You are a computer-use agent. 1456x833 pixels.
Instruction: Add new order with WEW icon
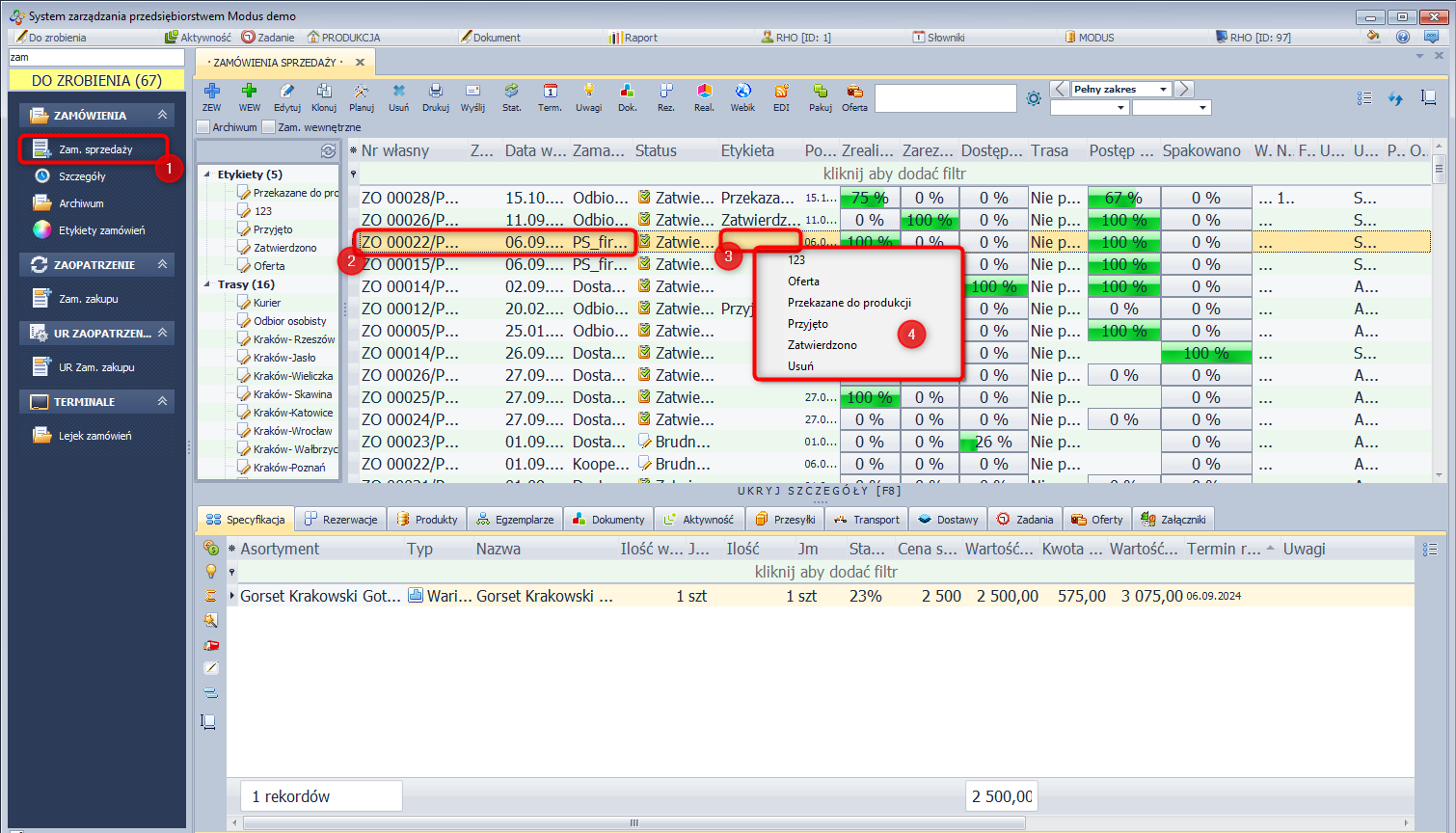pyautogui.click(x=250, y=96)
